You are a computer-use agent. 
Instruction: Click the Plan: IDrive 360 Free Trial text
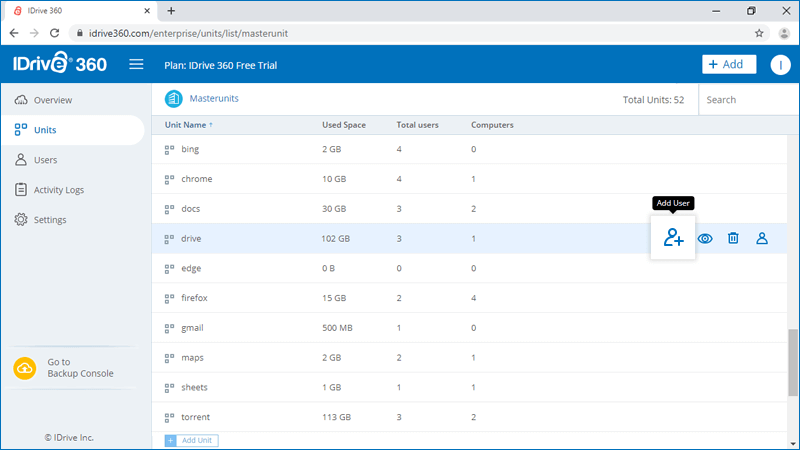(220, 65)
